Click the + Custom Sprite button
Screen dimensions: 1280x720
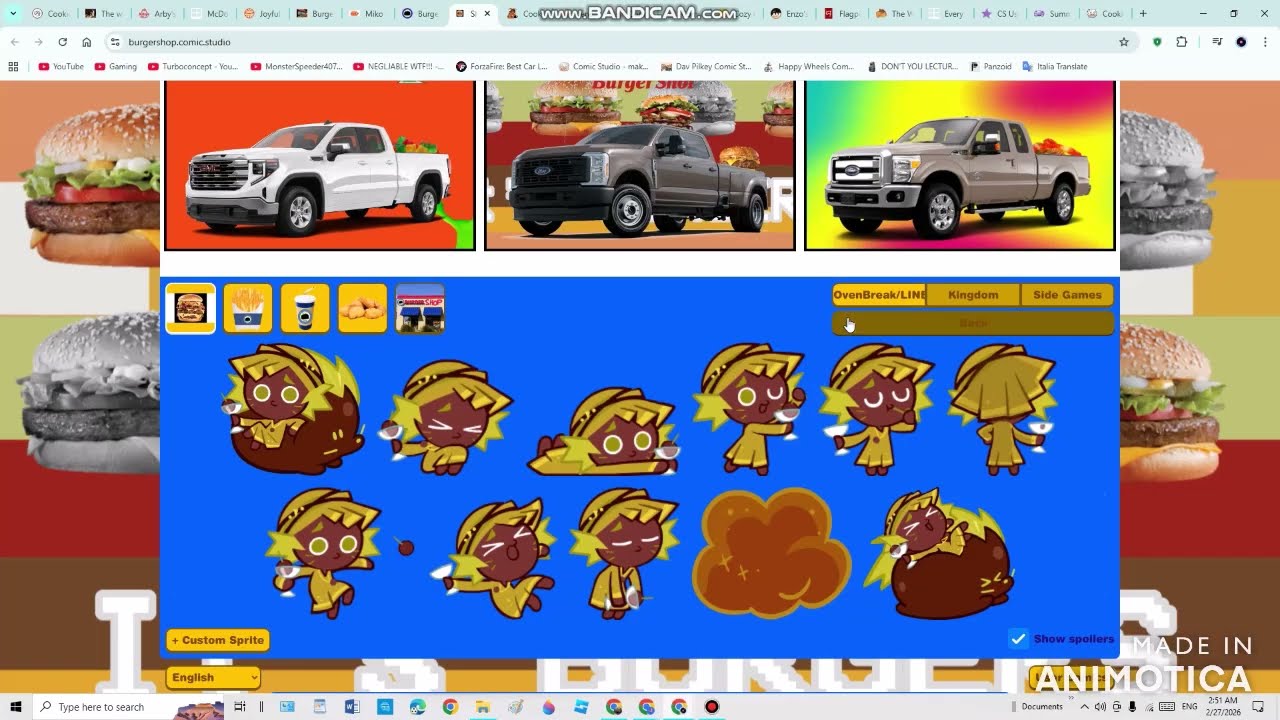point(218,640)
